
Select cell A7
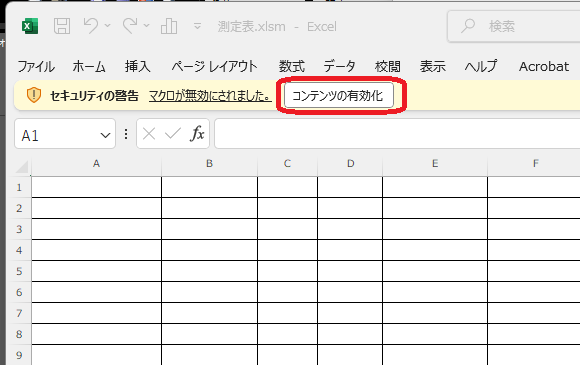point(97,313)
